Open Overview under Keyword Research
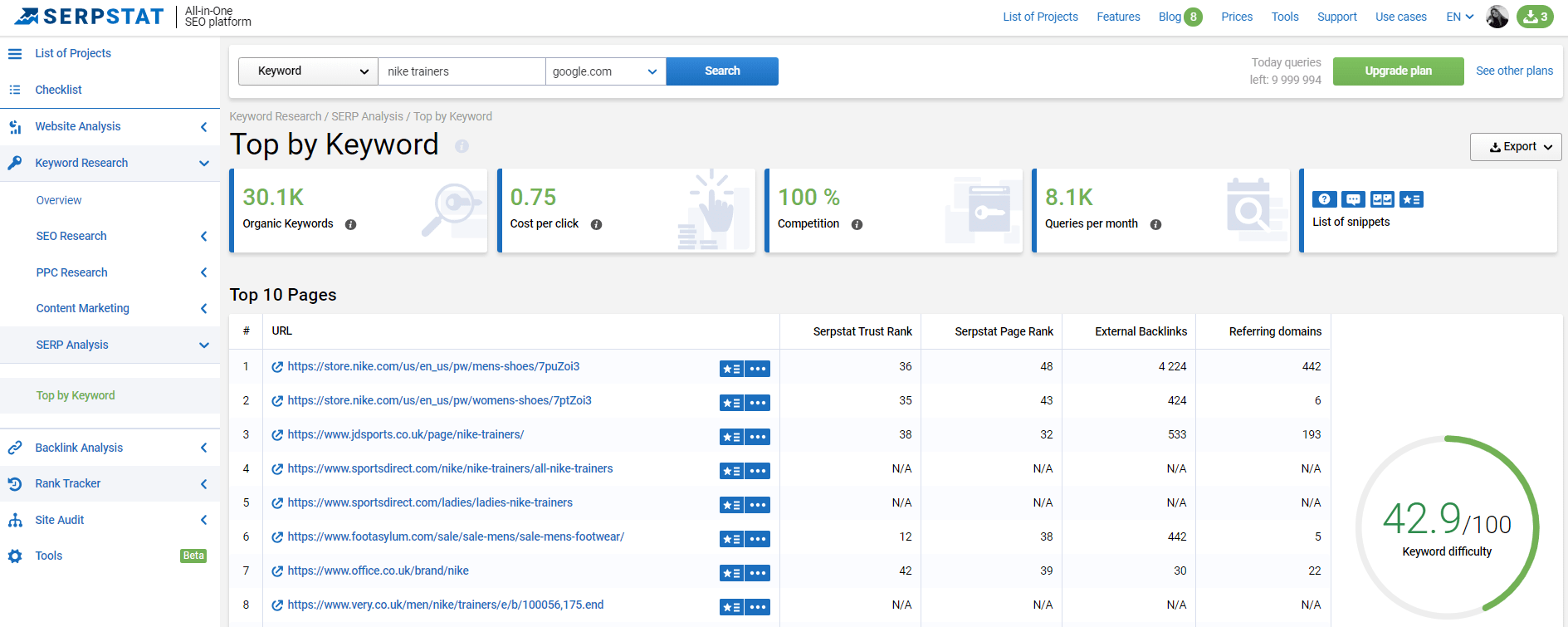The height and width of the screenshot is (627, 1568). (59, 200)
